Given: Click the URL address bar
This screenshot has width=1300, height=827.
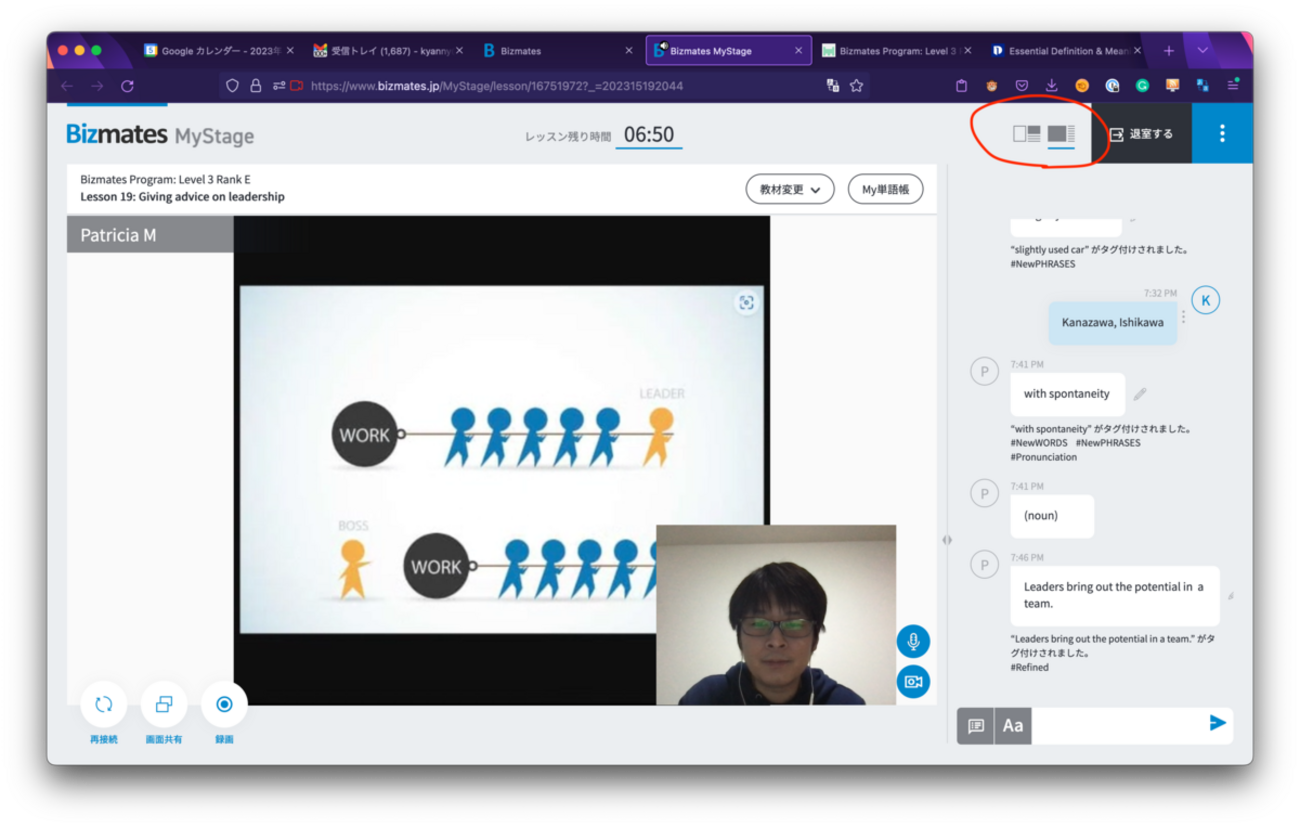Looking at the screenshot, I should pos(546,86).
